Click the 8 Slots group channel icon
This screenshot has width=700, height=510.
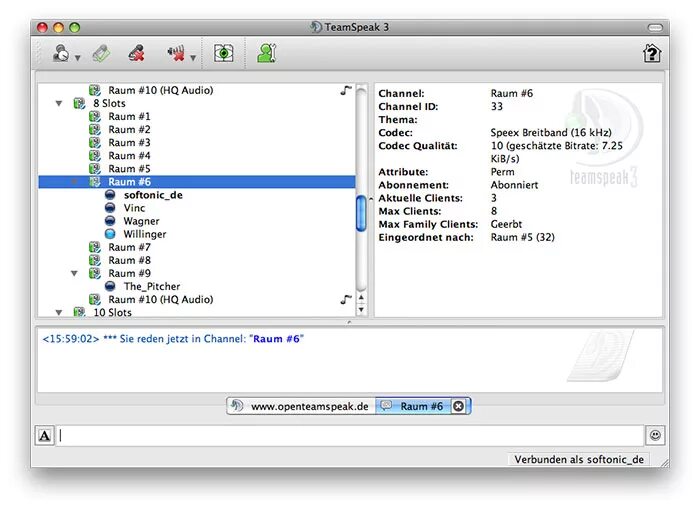79,104
